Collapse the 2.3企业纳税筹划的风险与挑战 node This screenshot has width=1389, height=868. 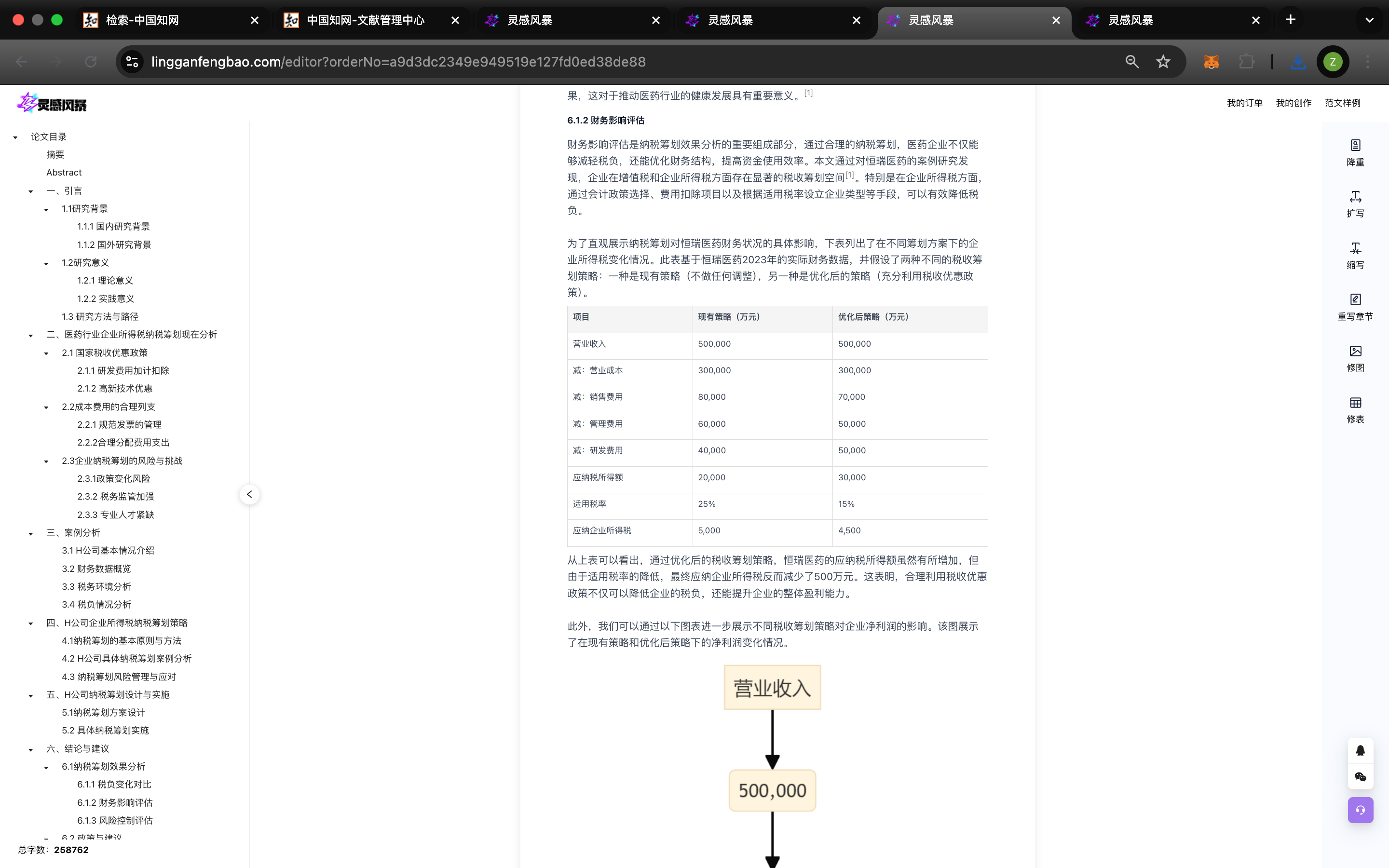tap(46, 461)
